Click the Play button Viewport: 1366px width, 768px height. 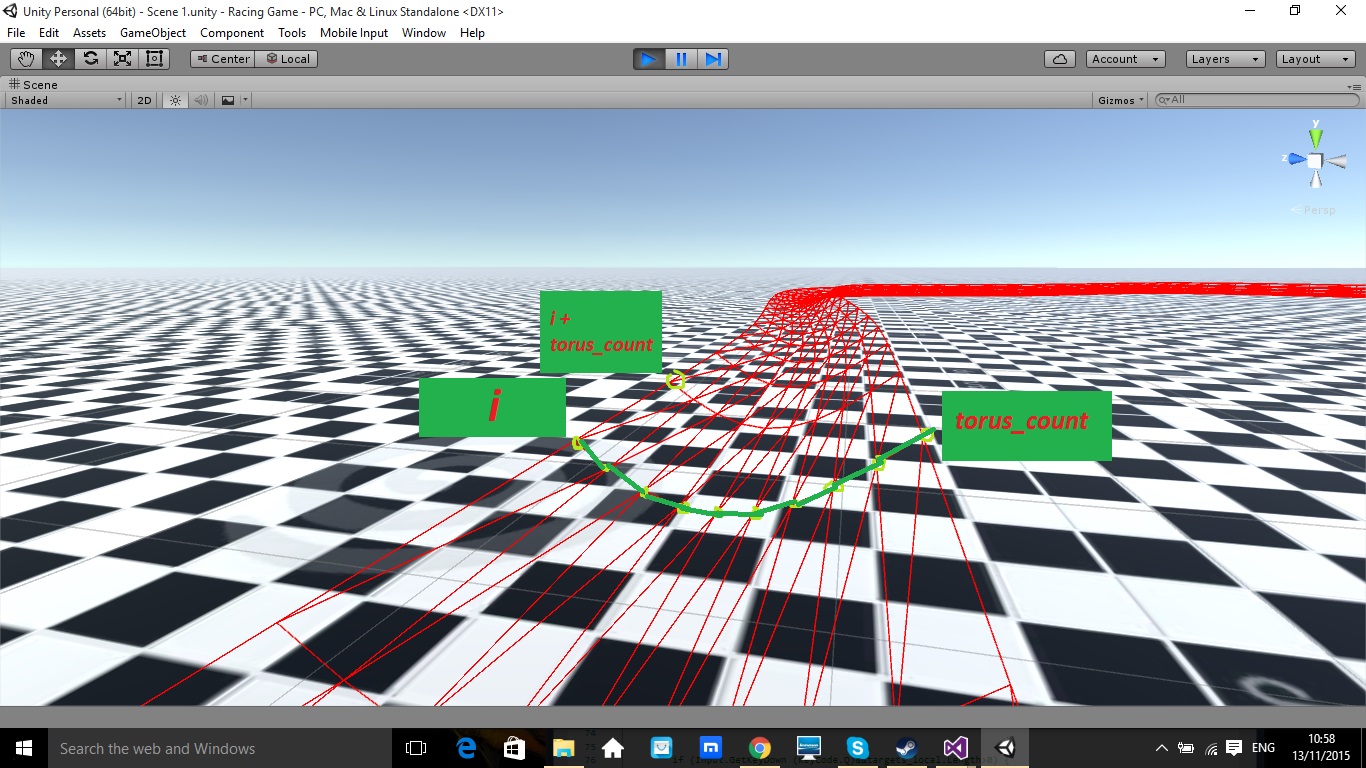(649, 59)
